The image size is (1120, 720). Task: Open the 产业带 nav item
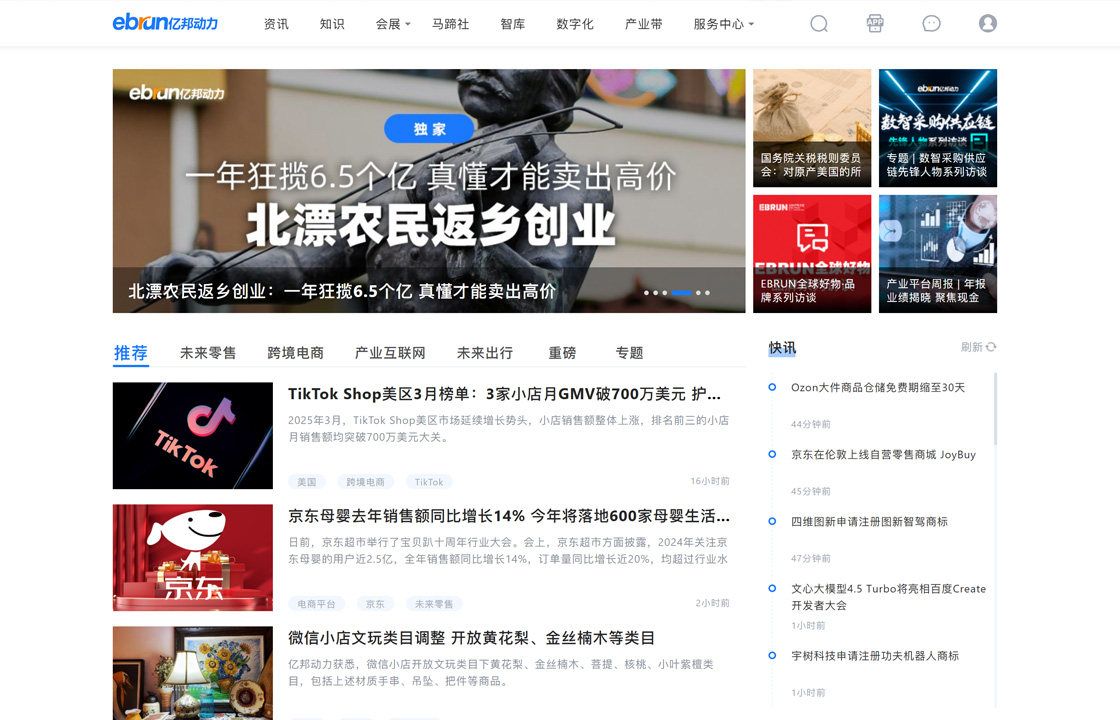pos(644,24)
